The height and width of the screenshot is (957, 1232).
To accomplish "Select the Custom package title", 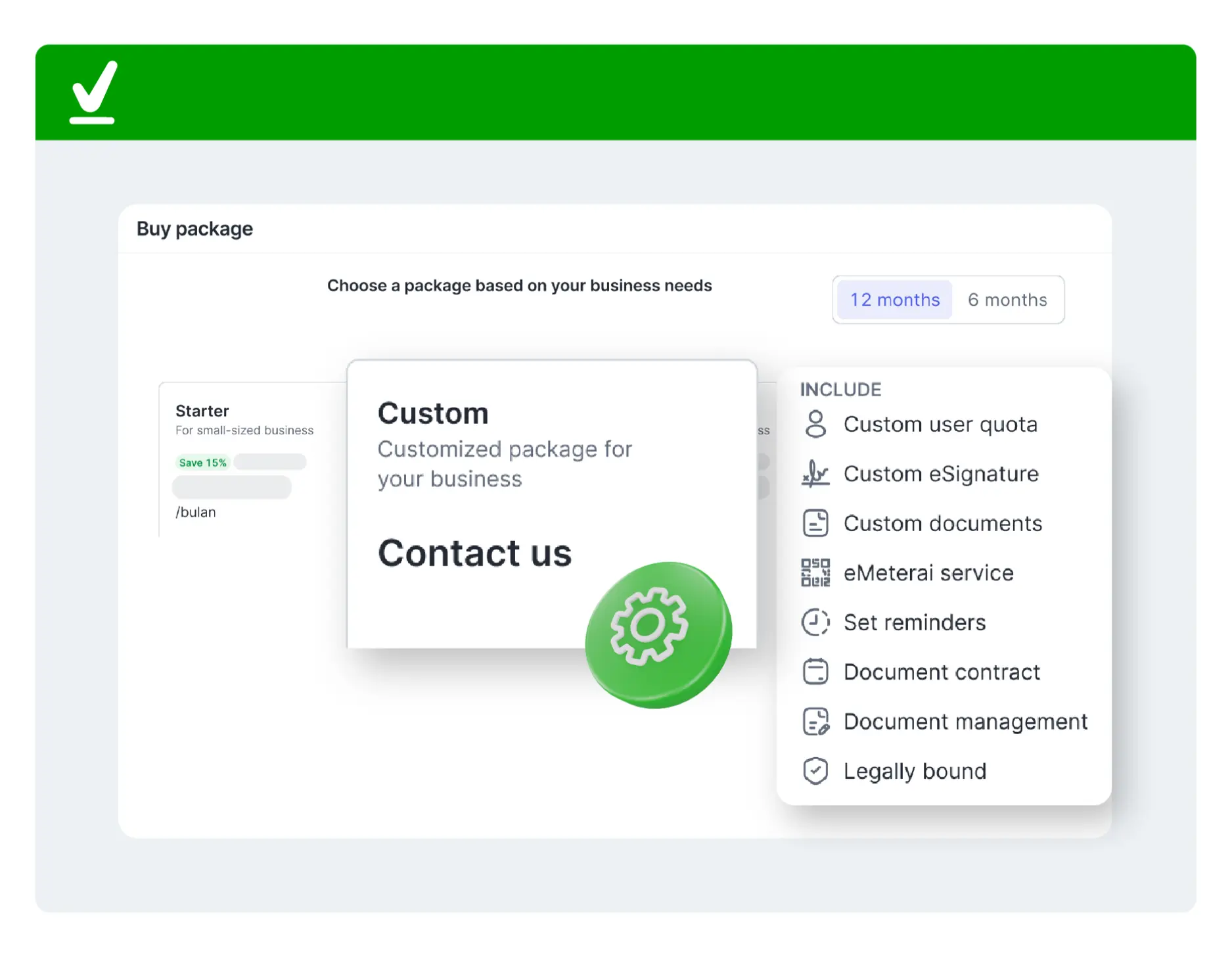I will tap(433, 413).
